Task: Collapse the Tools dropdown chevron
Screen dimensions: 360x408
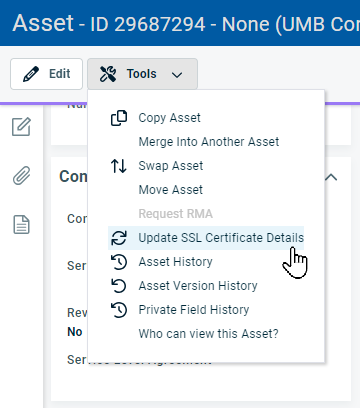Action: (x=177, y=75)
